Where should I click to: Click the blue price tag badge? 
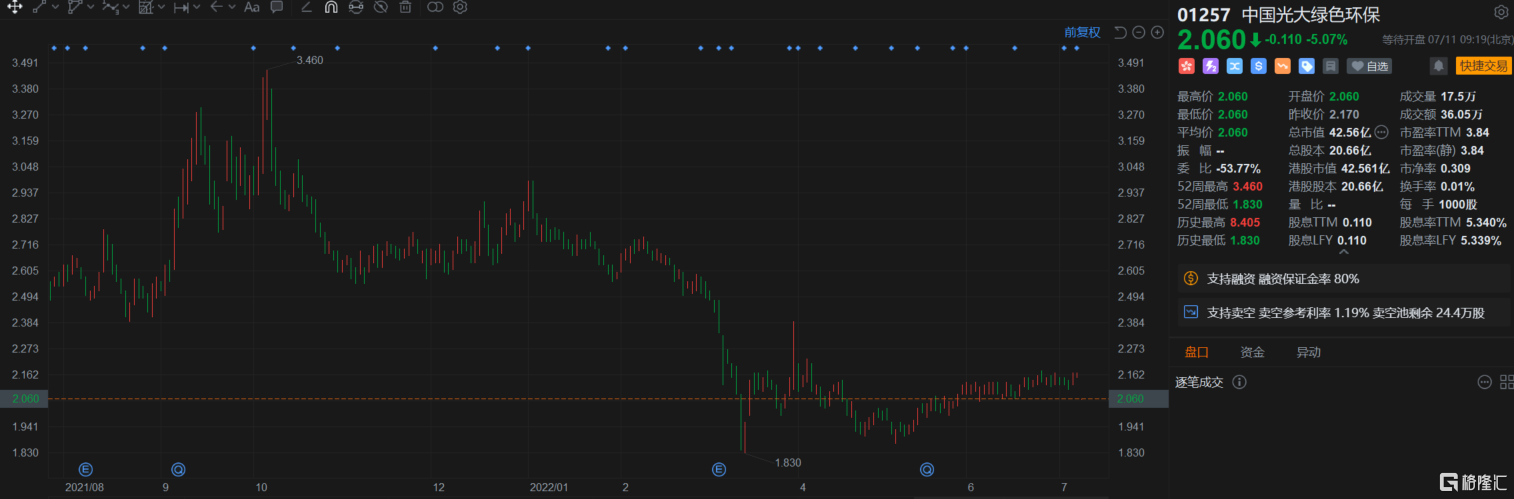coord(1306,66)
